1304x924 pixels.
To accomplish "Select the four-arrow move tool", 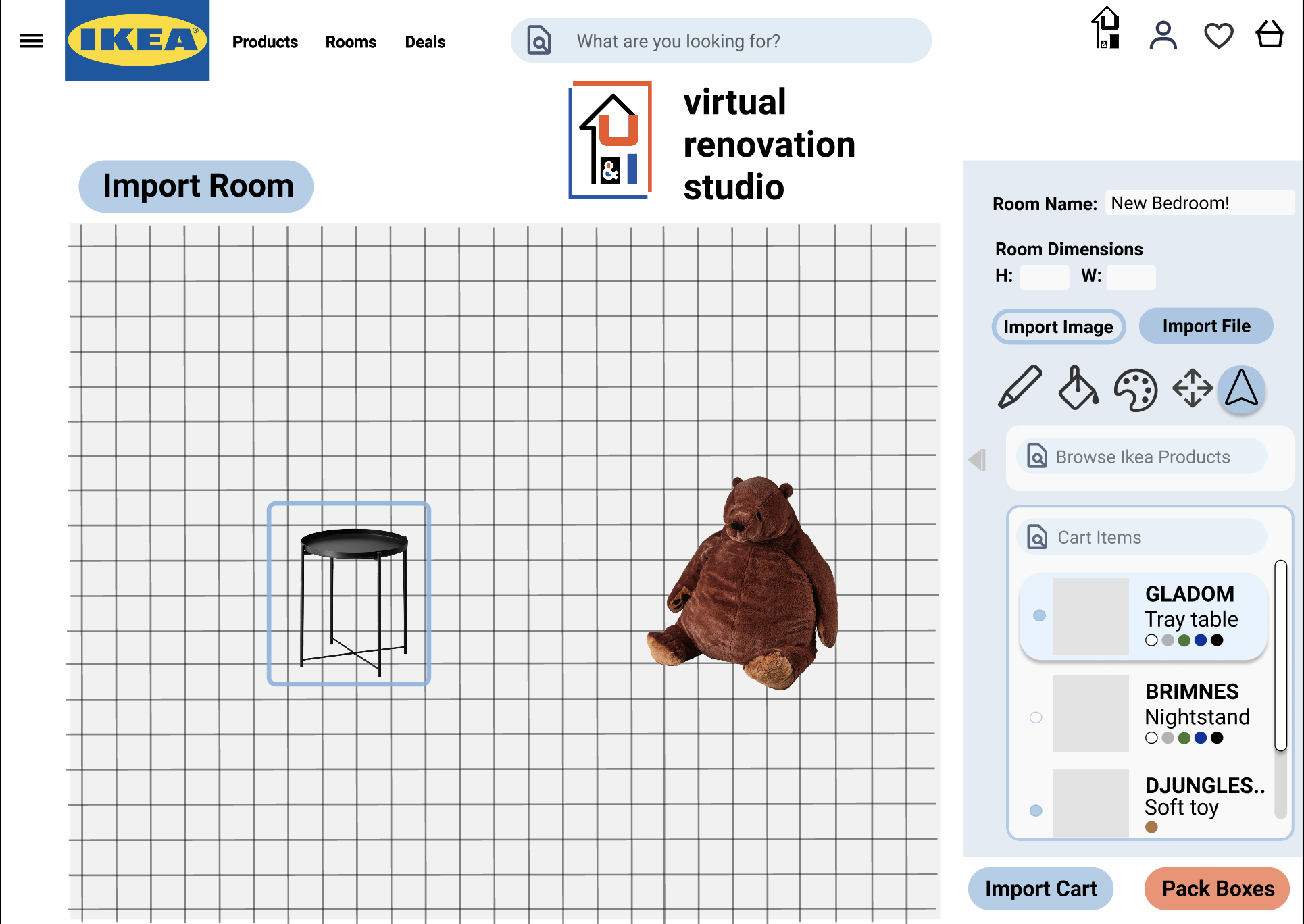I will [x=1192, y=388].
